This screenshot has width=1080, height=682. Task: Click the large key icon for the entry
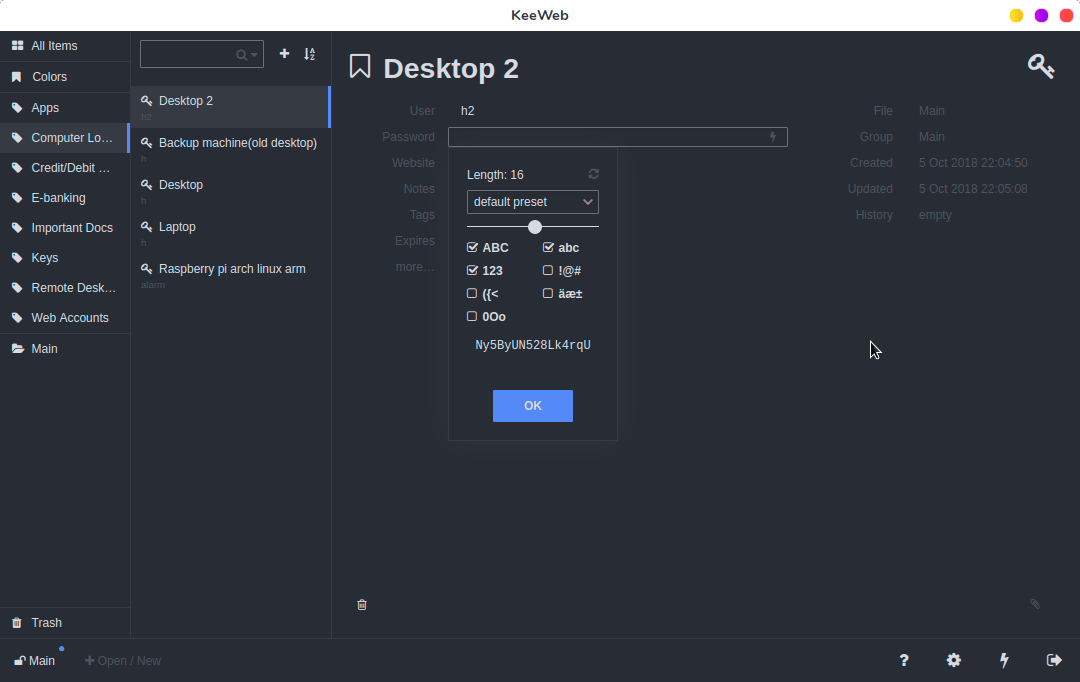pyautogui.click(x=1040, y=67)
